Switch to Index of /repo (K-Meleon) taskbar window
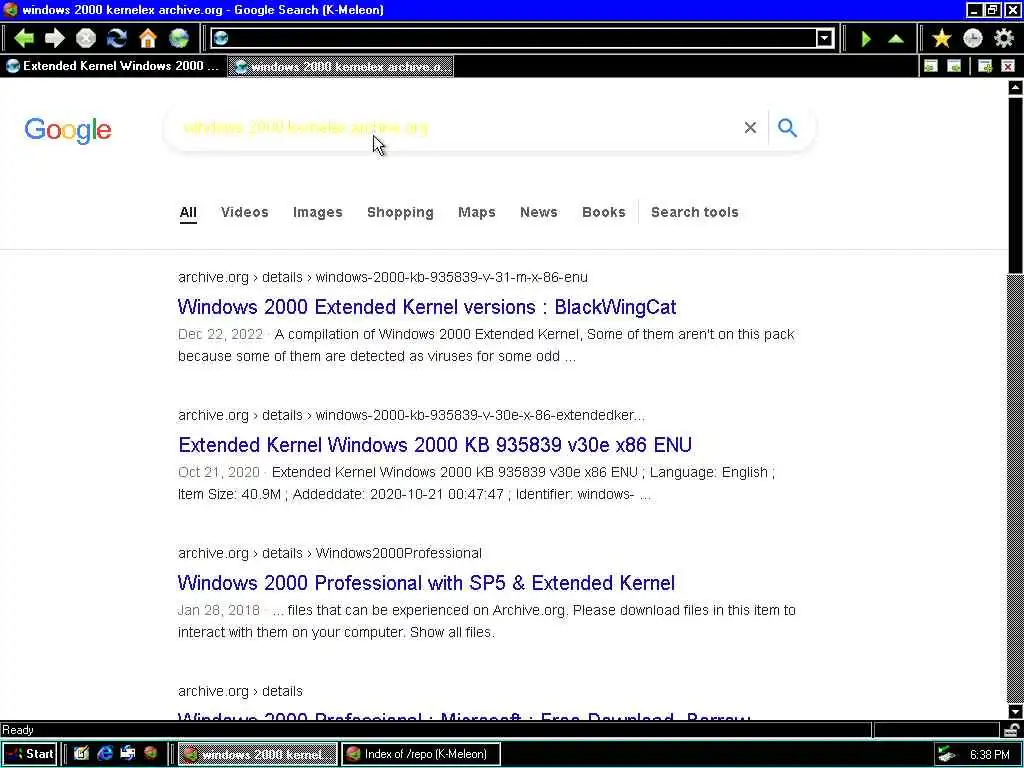 click(x=421, y=754)
